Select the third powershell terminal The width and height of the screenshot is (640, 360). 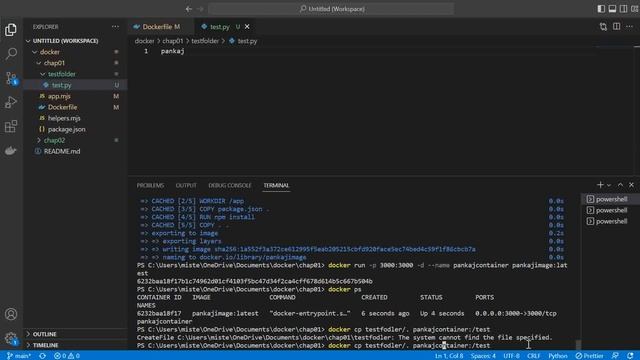[610, 221]
